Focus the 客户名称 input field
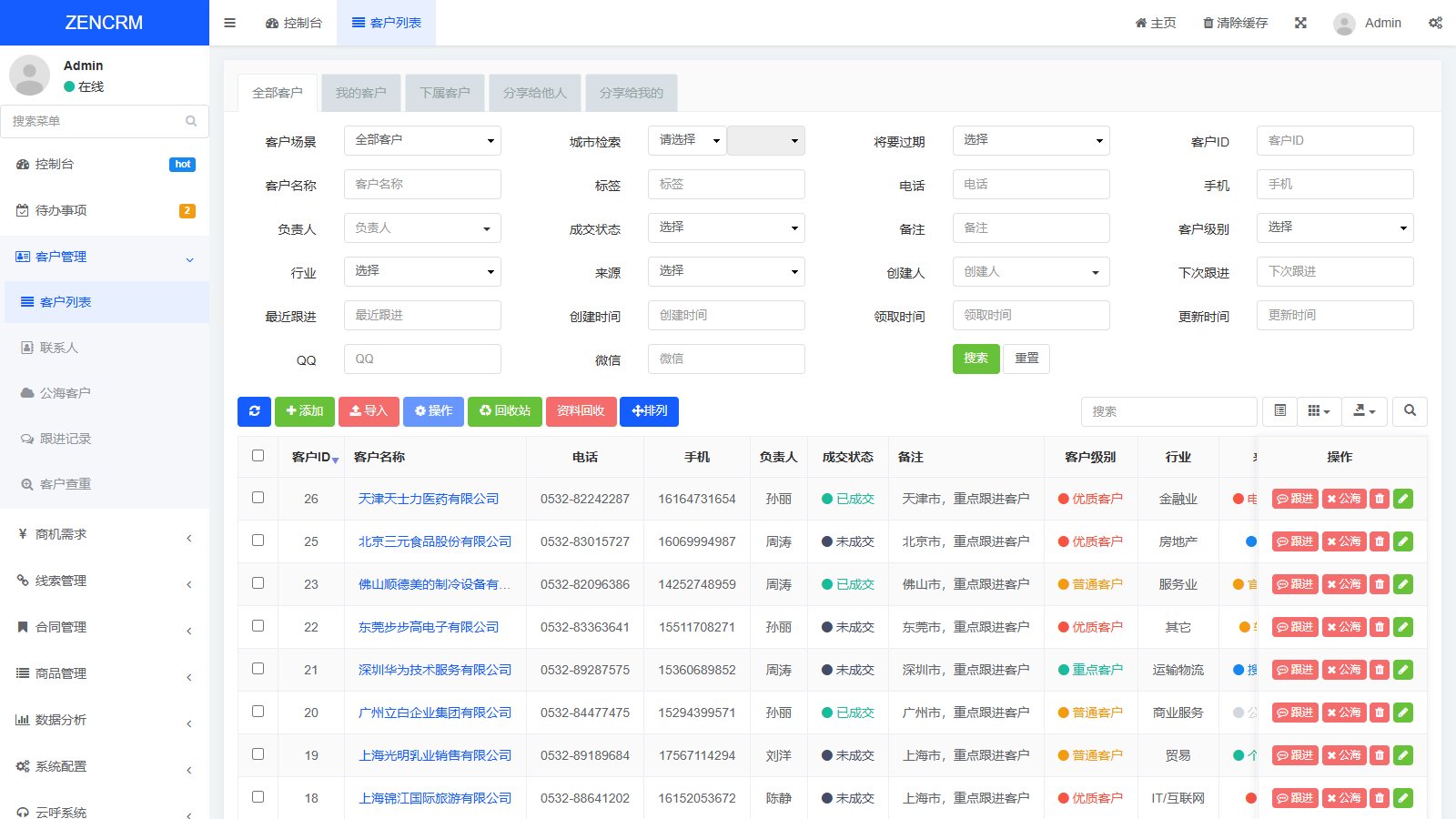Image resolution: width=1456 pixels, height=819 pixels. (x=422, y=184)
